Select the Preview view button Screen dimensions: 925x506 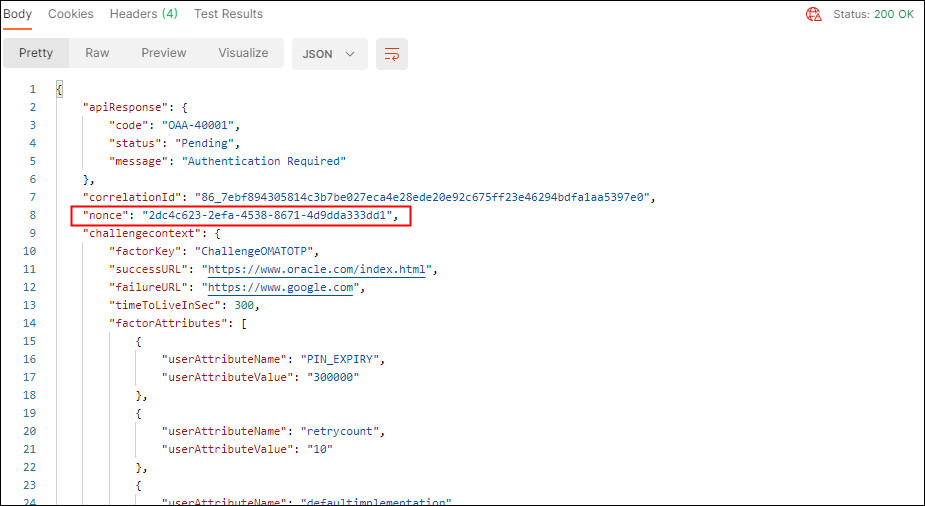[163, 53]
